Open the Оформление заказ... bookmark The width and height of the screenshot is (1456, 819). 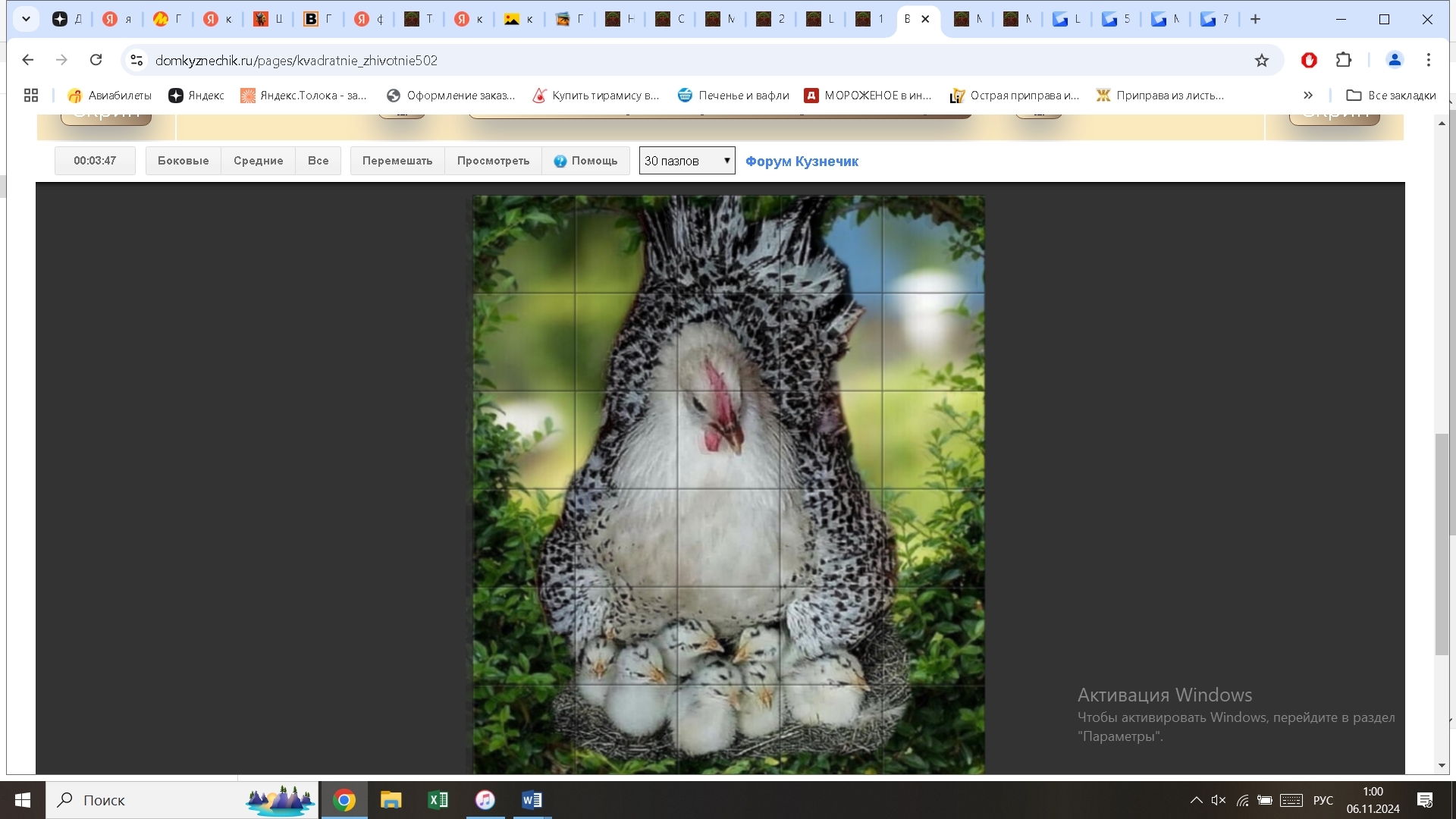coord(450,95)
